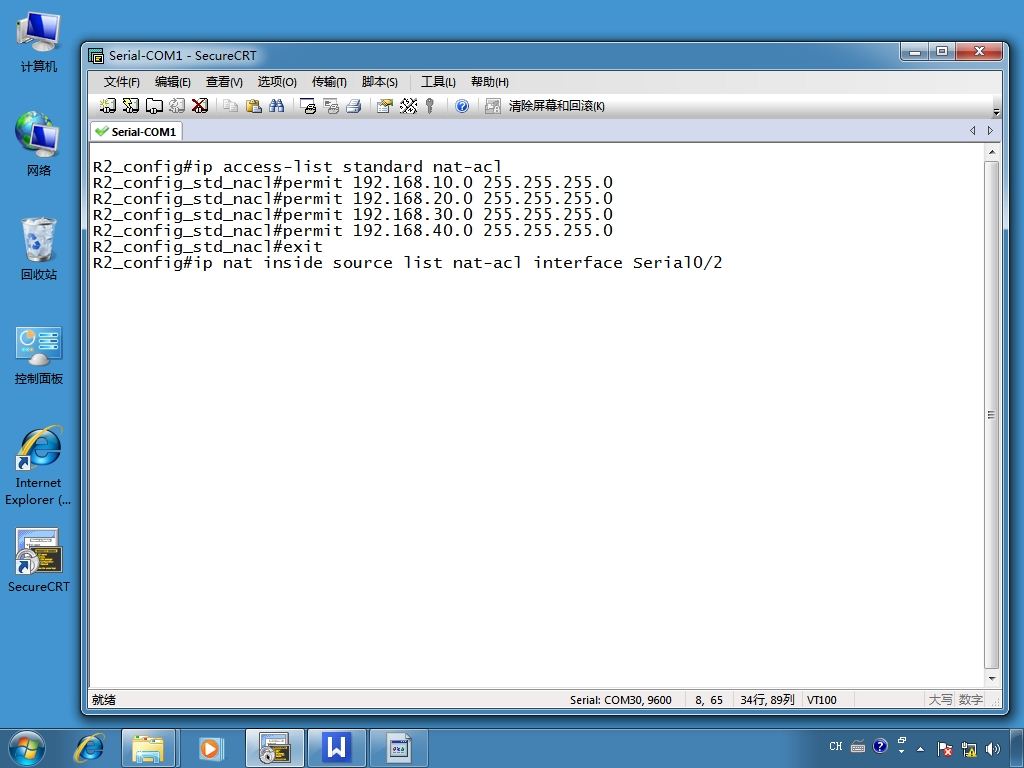Click the 'permit 192.168.10.0' terminal line
Viewport: 1024px width, 768px height.
pos(353,182)
